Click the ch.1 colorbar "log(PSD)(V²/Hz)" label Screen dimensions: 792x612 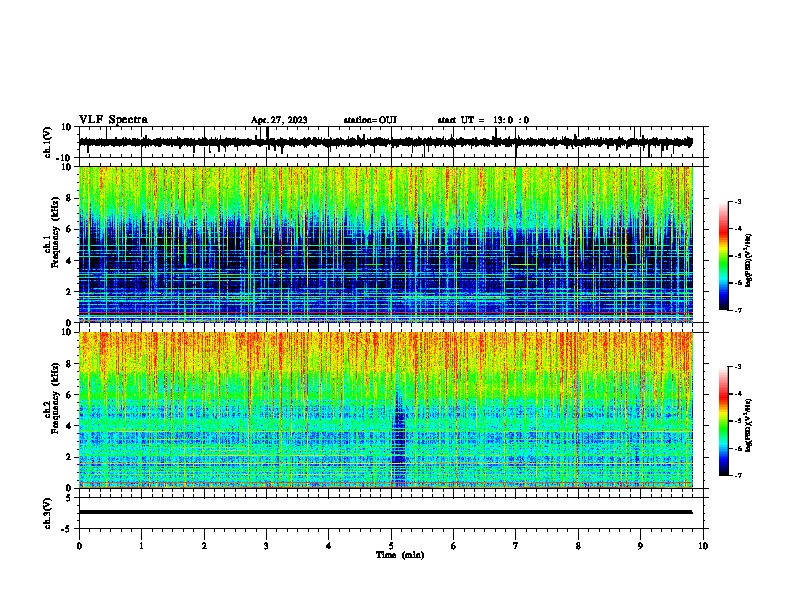(x=748, y=261)
